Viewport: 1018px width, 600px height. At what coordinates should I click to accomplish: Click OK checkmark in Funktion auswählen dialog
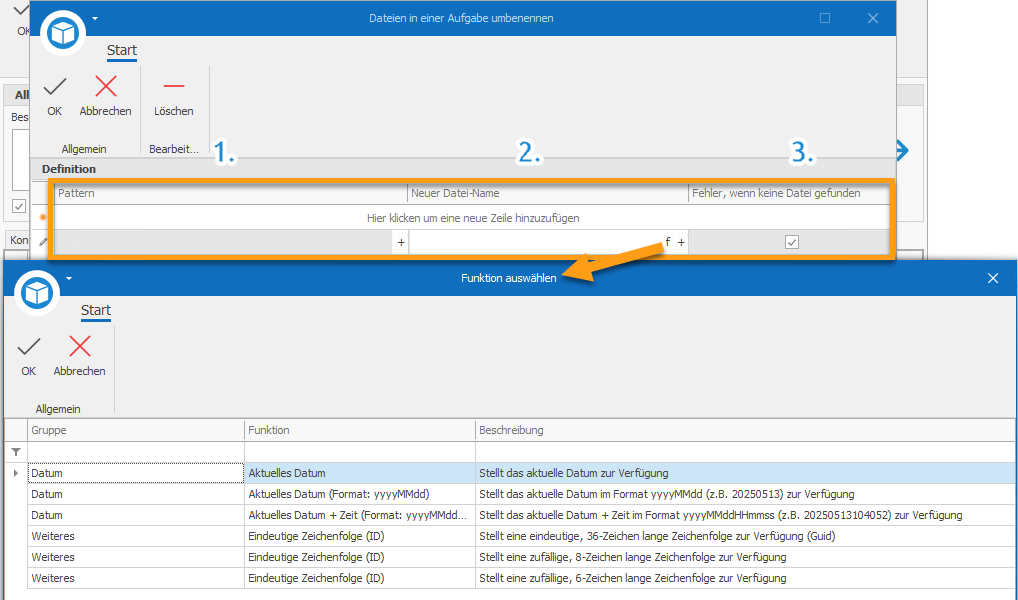[29, 347]
